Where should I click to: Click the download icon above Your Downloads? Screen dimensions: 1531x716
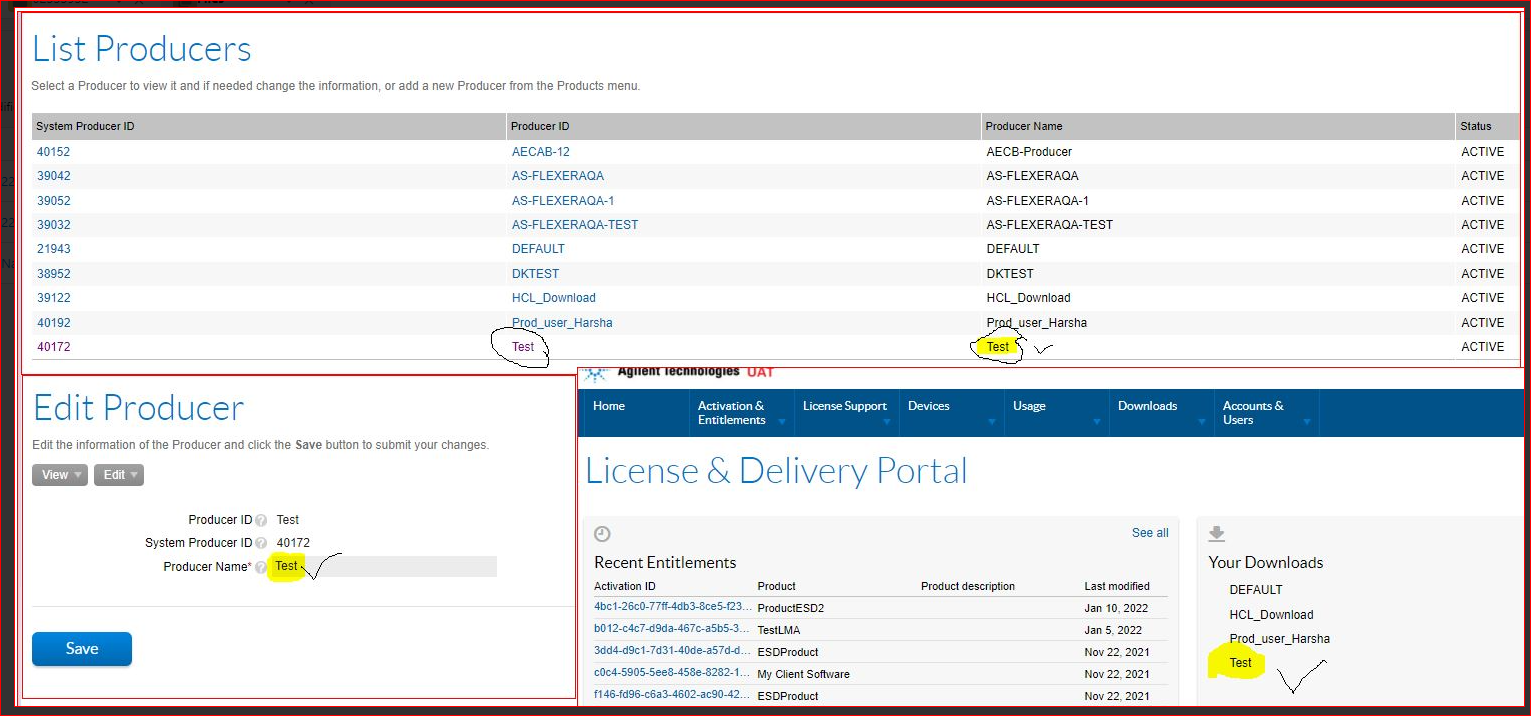click(1217, 534)
